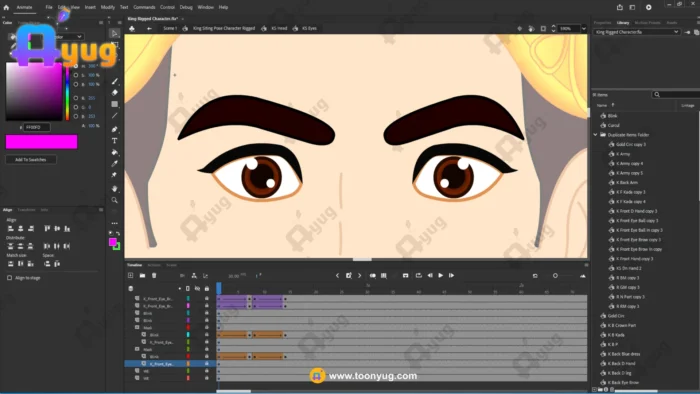Click the Clip Content Outside Stage icon
Viewport: 700px width, 394px height.
point(543,29)
